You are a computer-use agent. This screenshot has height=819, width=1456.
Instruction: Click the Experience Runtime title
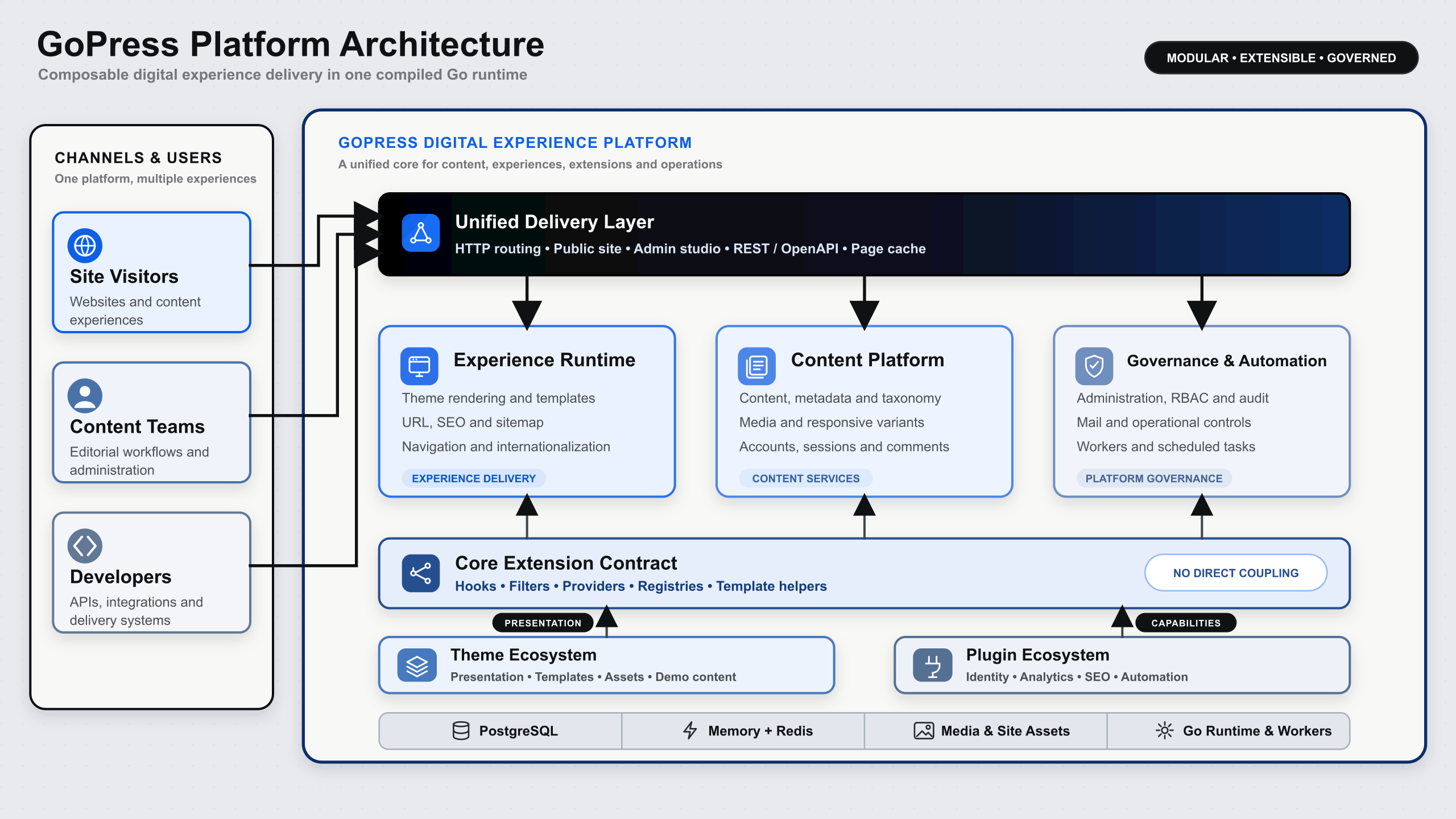(x=544, y=360)
